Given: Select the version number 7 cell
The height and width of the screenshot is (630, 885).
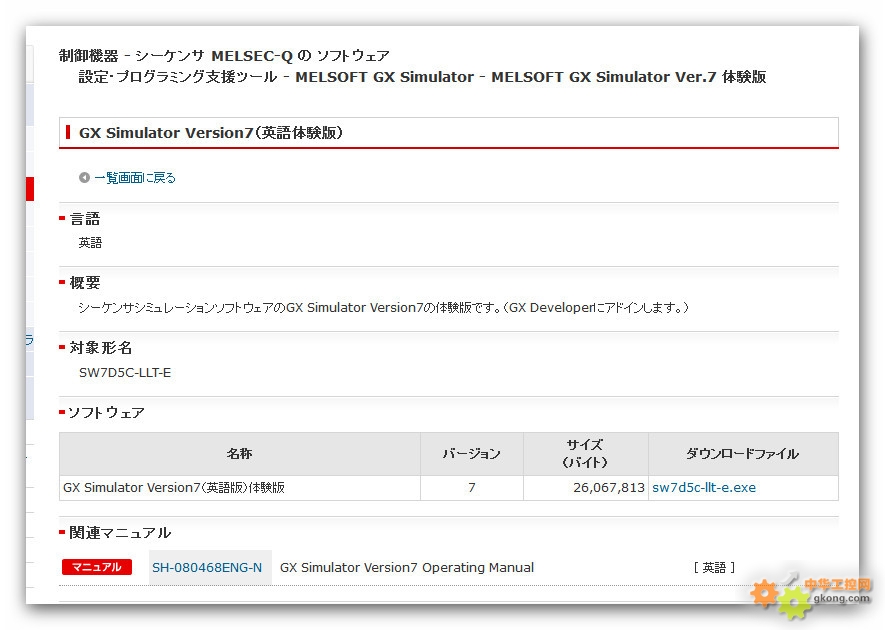Looking at the screenshot, I should click(x=472, y=488).
